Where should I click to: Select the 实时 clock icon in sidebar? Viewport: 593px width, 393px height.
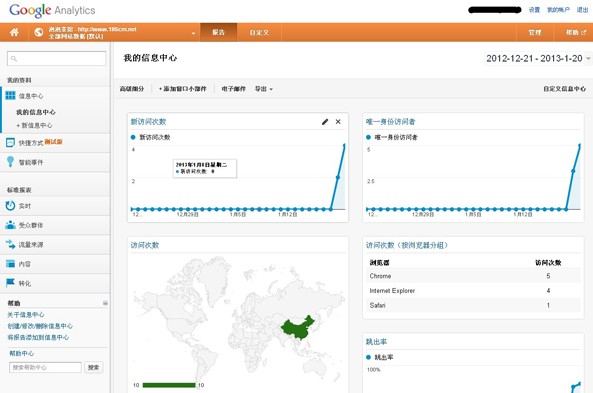(10, 205)
